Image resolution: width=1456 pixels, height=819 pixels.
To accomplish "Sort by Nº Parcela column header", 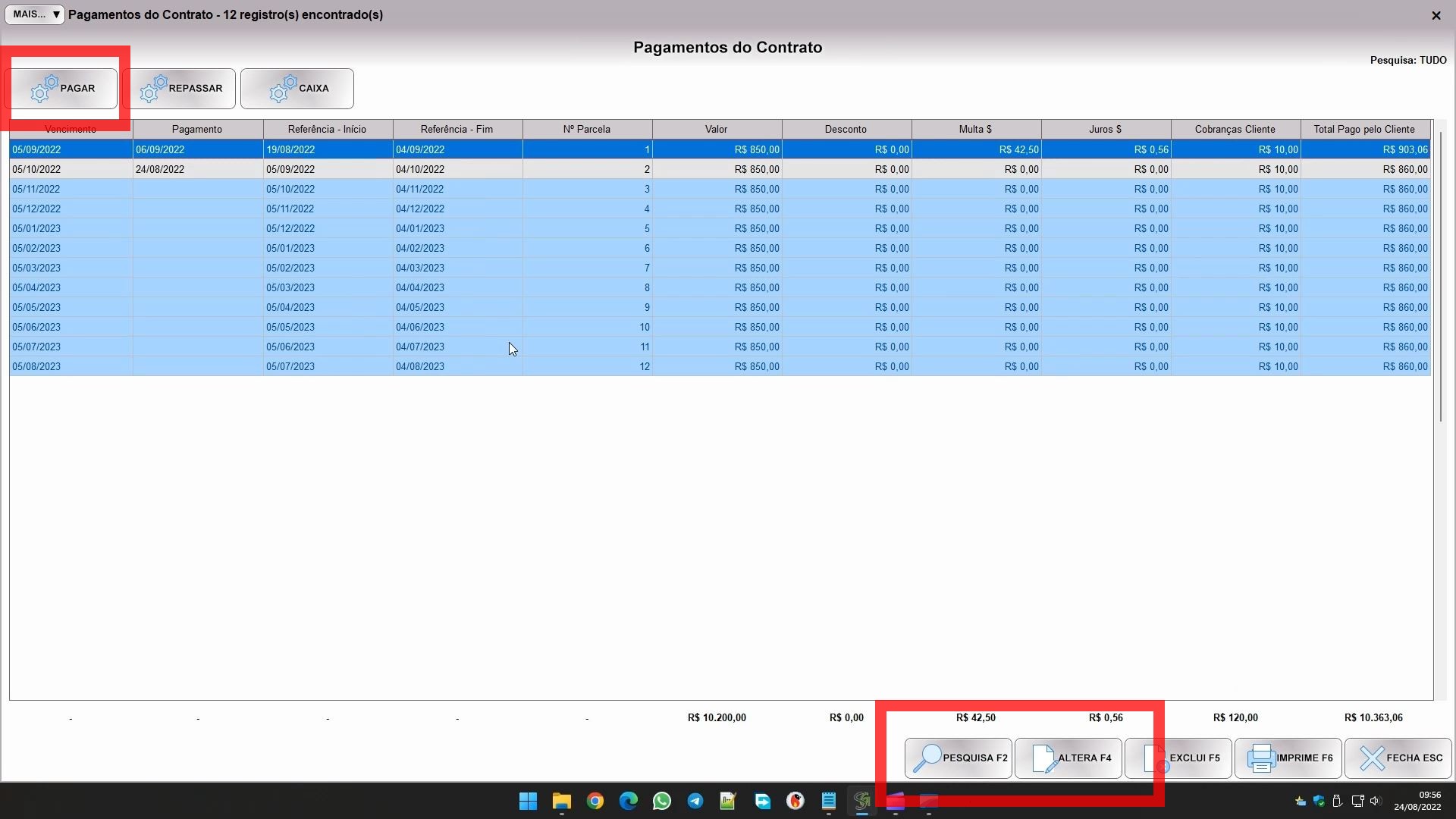I will (x=587, y=130).
